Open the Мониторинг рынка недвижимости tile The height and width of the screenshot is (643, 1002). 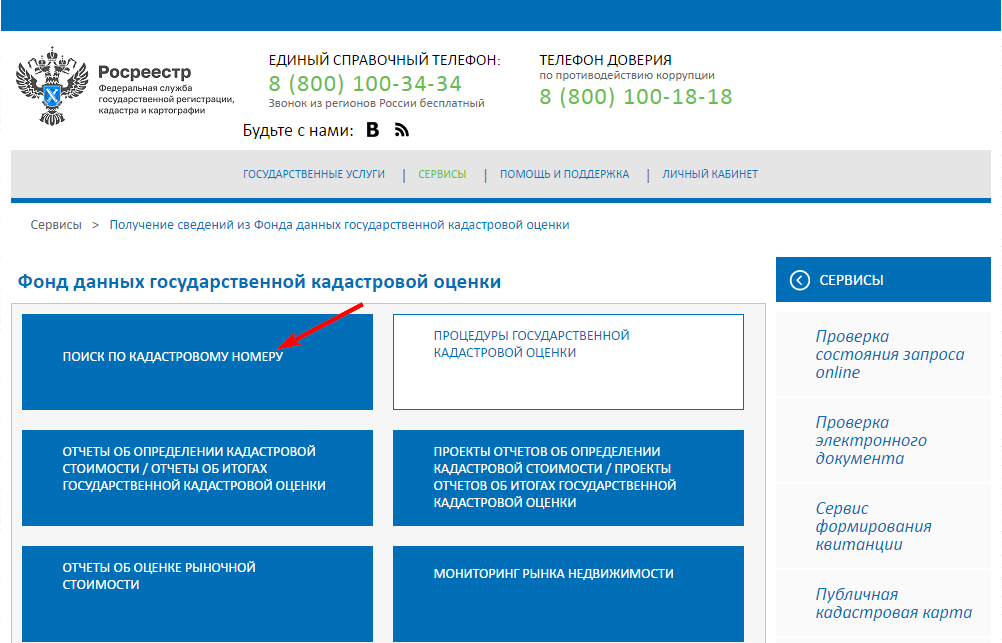pos(568,594)
